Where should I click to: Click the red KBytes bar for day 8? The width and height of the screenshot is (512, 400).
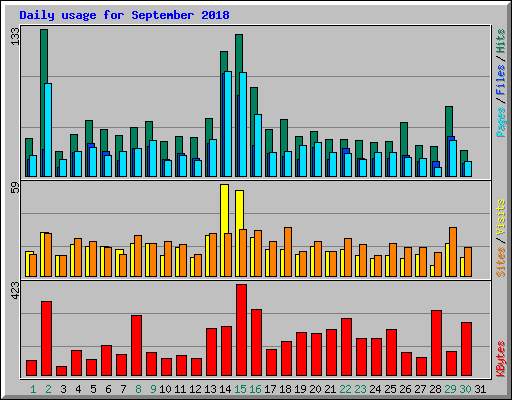pos(136,346)
